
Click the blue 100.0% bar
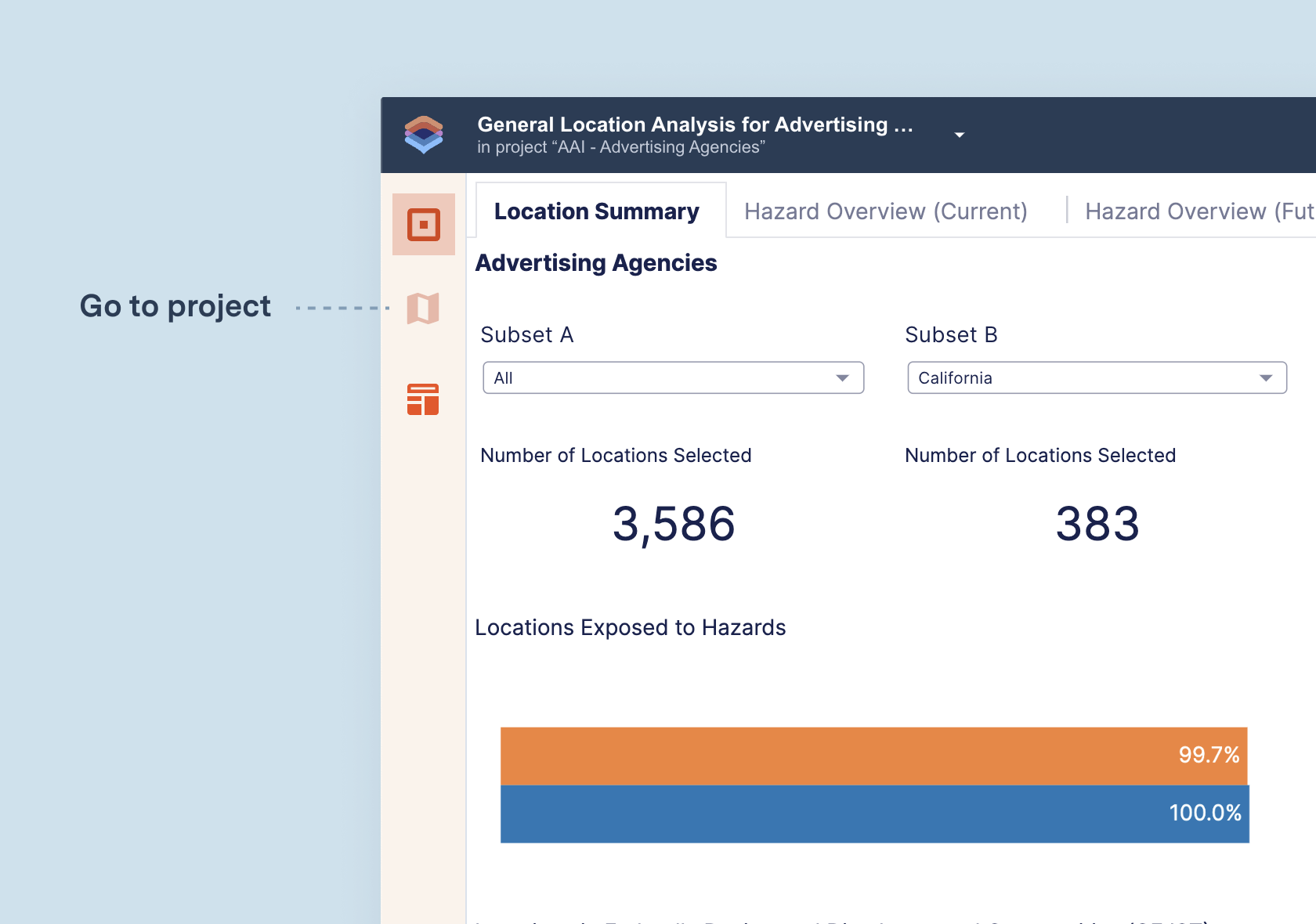click(874, 814)
